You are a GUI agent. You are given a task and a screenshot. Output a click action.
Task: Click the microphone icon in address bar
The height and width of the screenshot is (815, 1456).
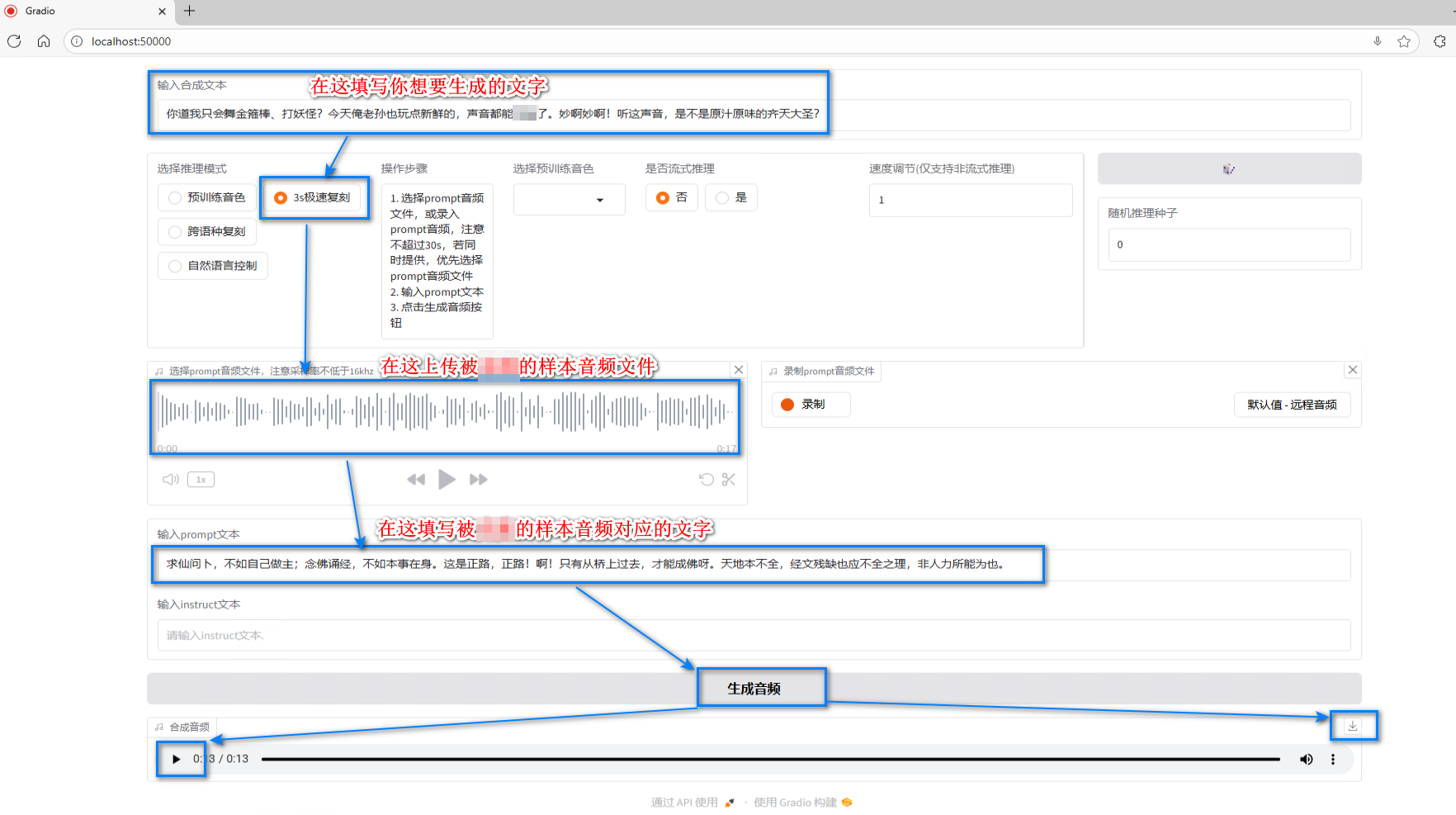pyautogui.click(x=1378, y=40)
